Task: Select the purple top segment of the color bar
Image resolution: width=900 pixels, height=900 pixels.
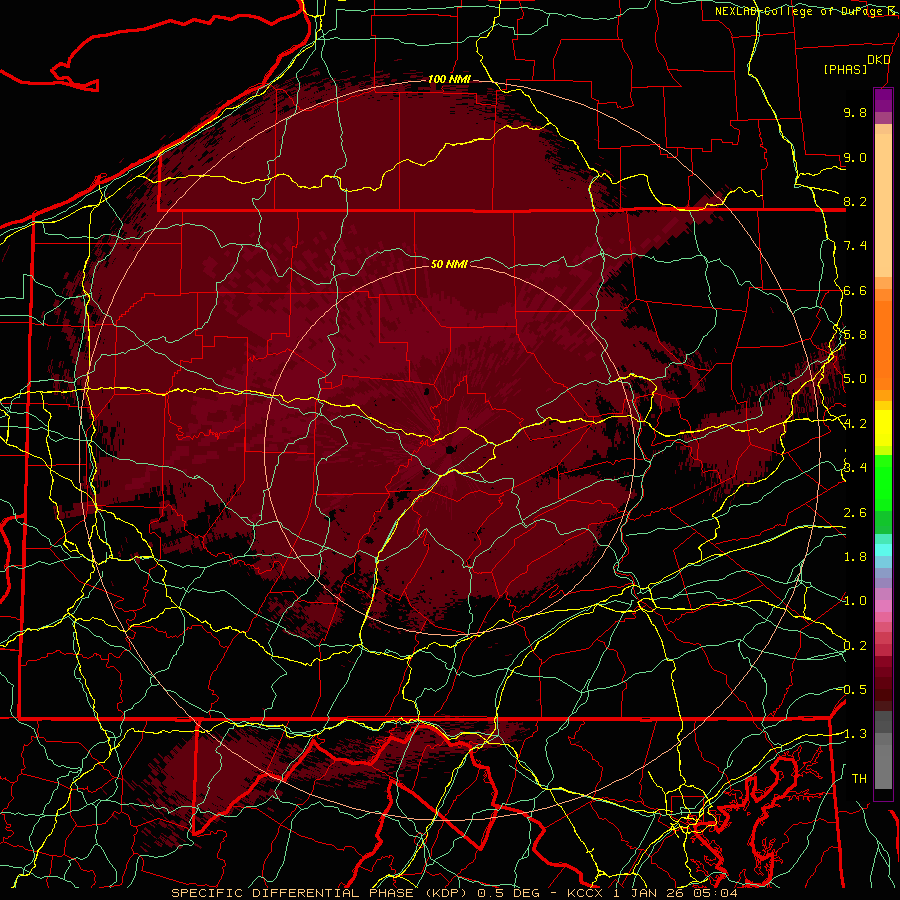Action: point(883,100)
